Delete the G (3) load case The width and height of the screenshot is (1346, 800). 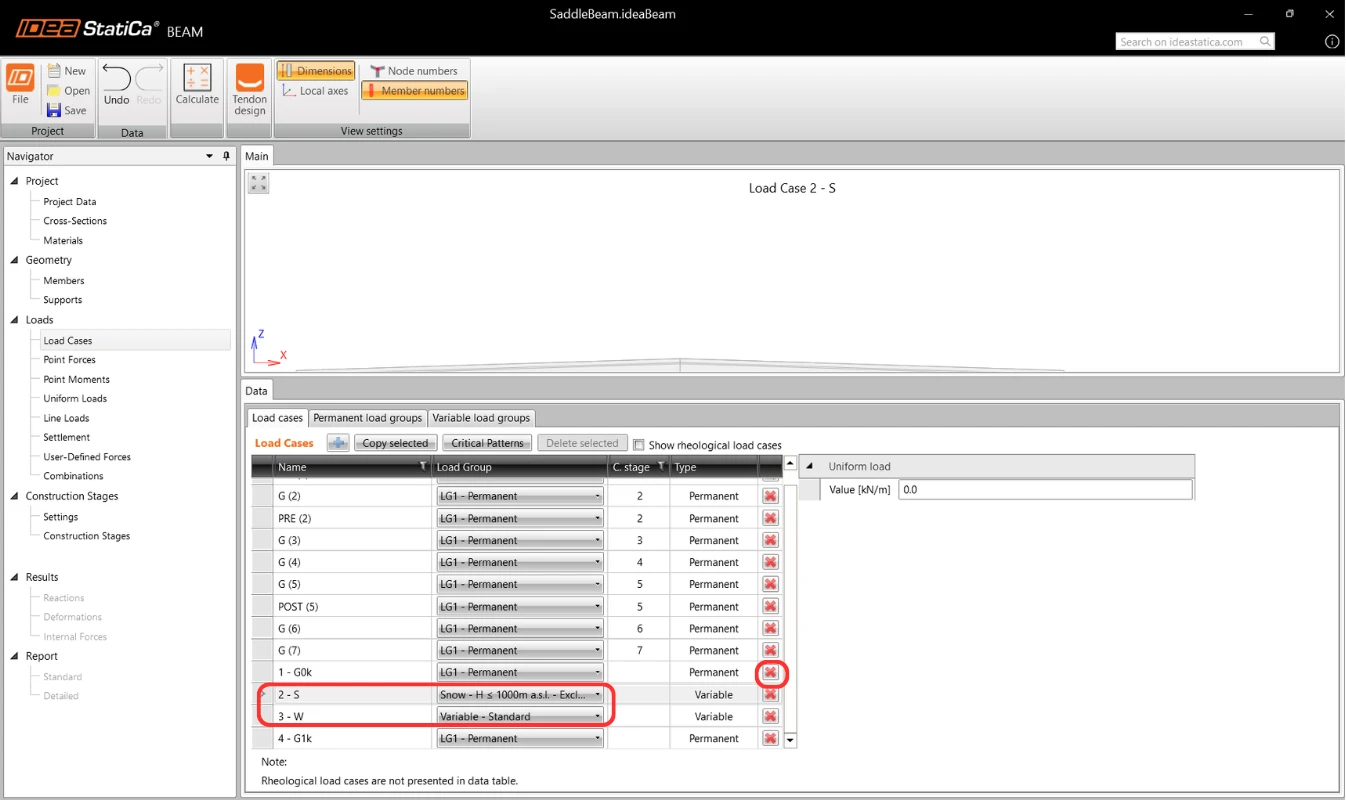point(770,540)
